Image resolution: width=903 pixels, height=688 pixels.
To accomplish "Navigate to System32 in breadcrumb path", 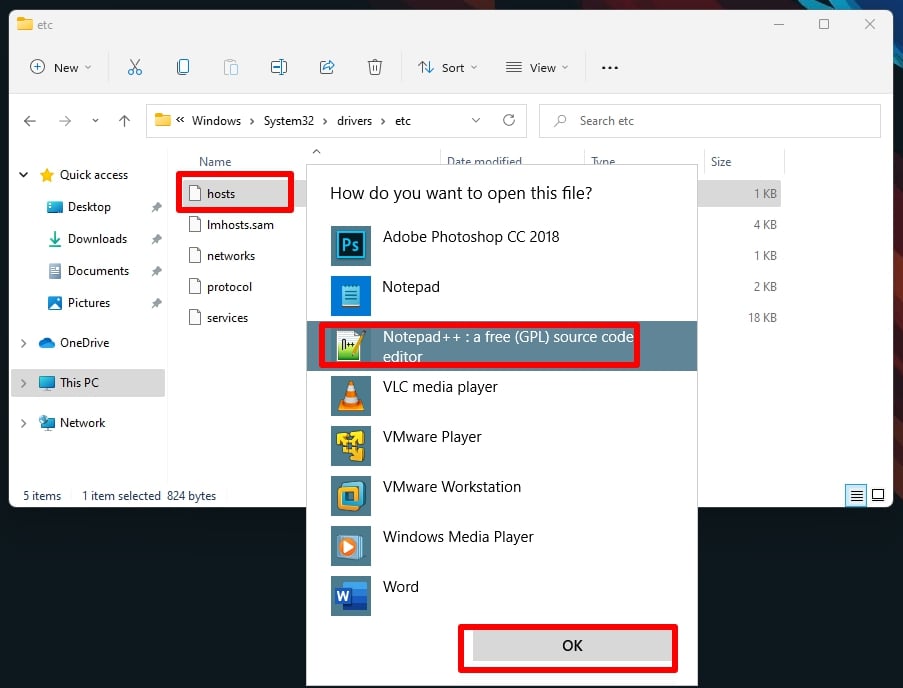I will [x=289, y=121].
